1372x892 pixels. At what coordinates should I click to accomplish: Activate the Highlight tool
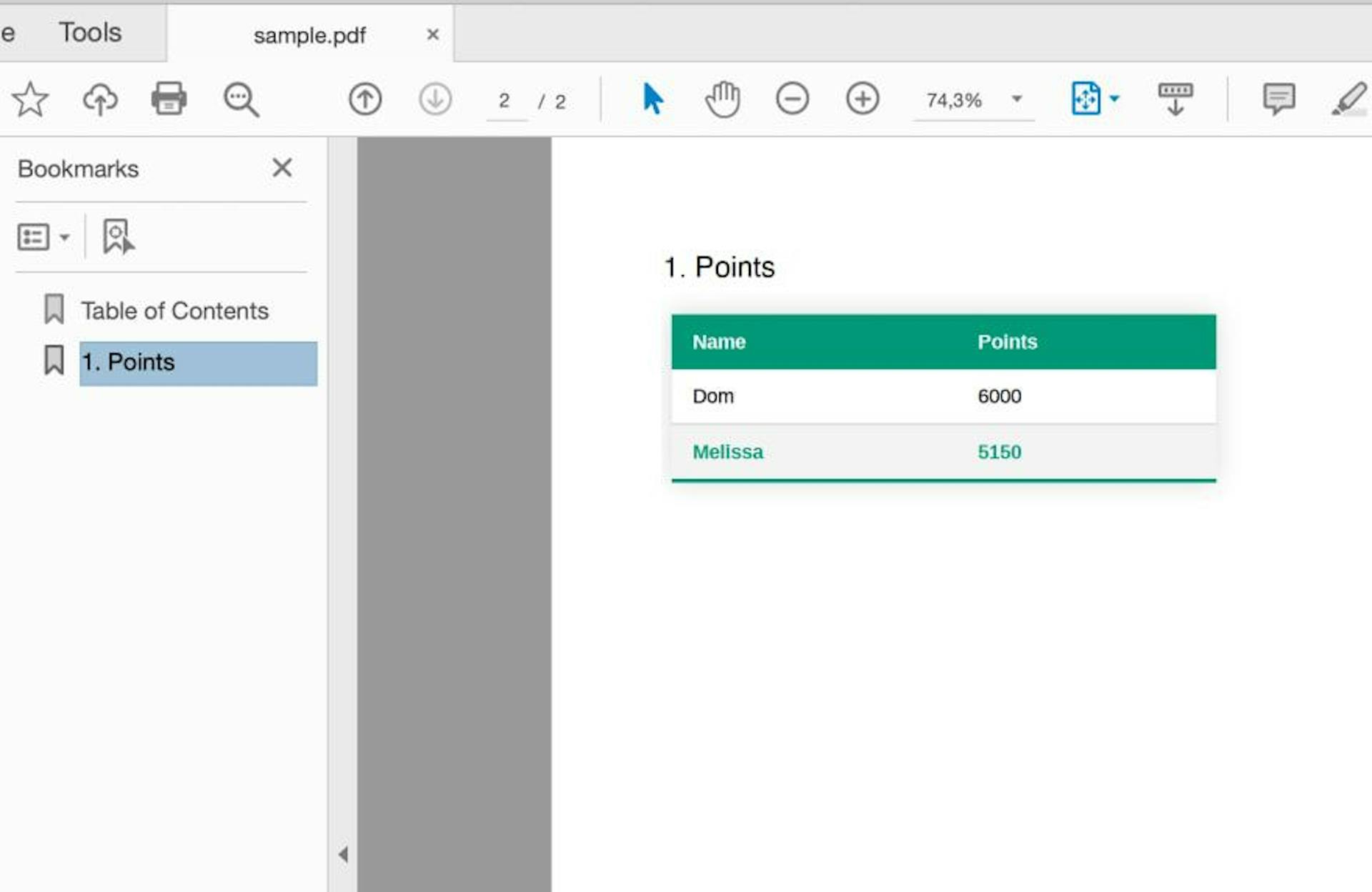point(1349,99)
